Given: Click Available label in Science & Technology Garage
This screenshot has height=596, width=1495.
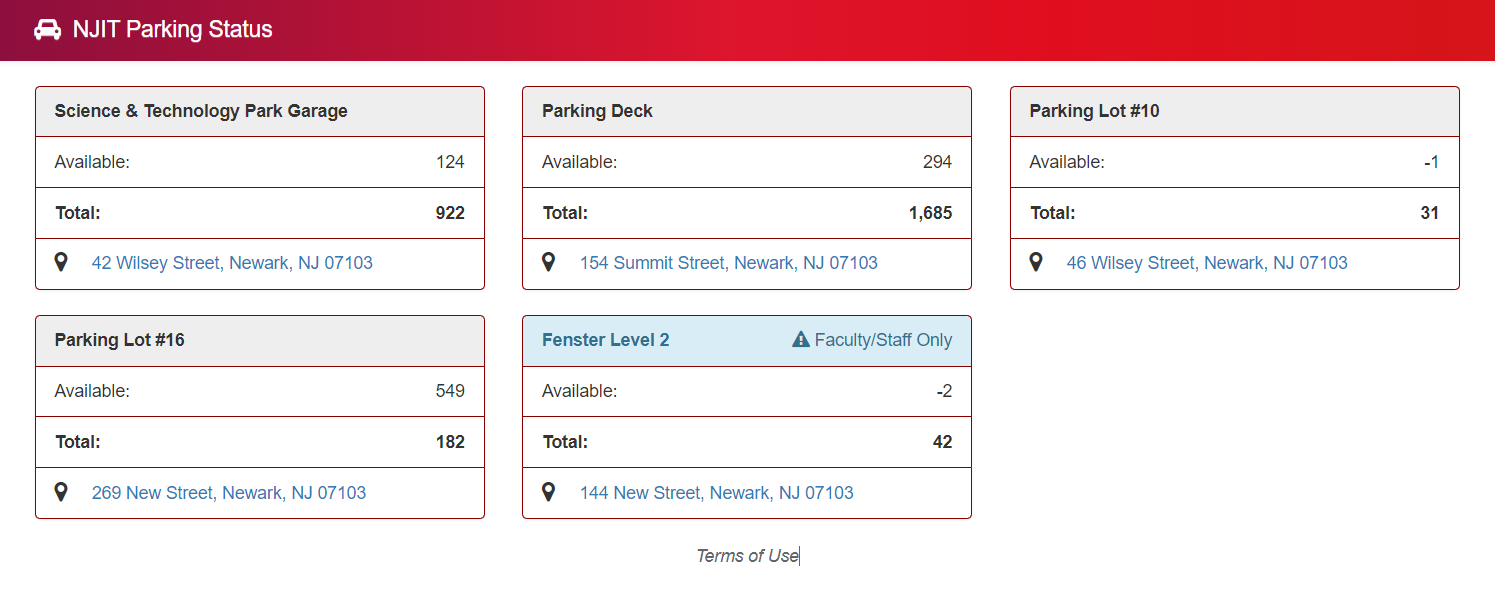Looking at the screenshot, I should coord(92,162).
